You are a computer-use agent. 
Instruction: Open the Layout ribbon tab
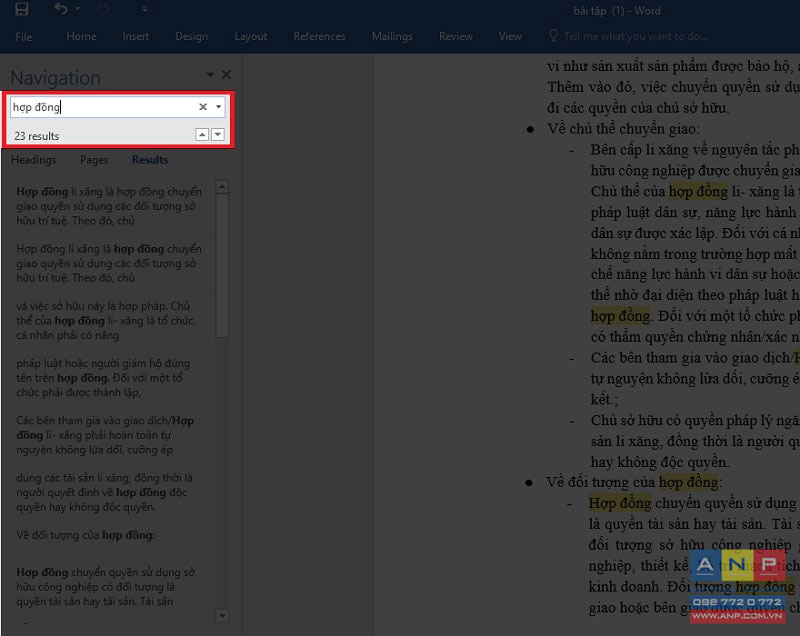click(251, 36)
